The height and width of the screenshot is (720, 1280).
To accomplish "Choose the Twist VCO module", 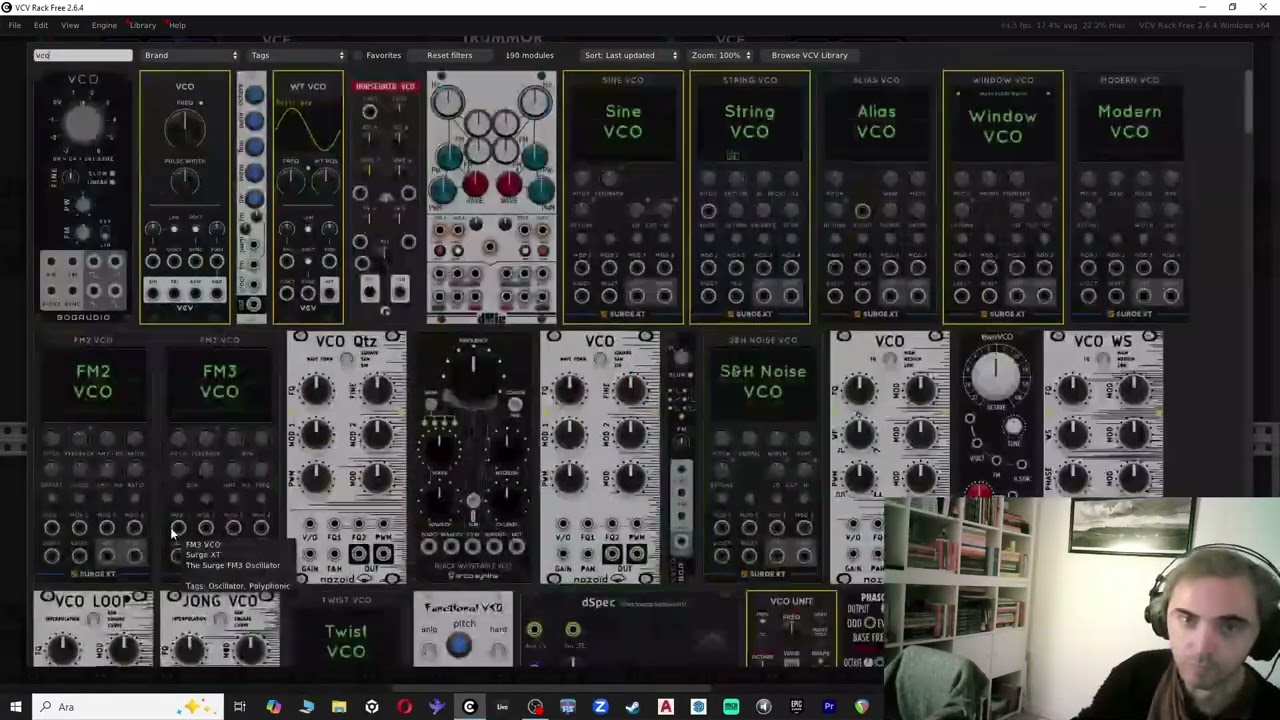I will pyautogui.click(x=346, y=629).
